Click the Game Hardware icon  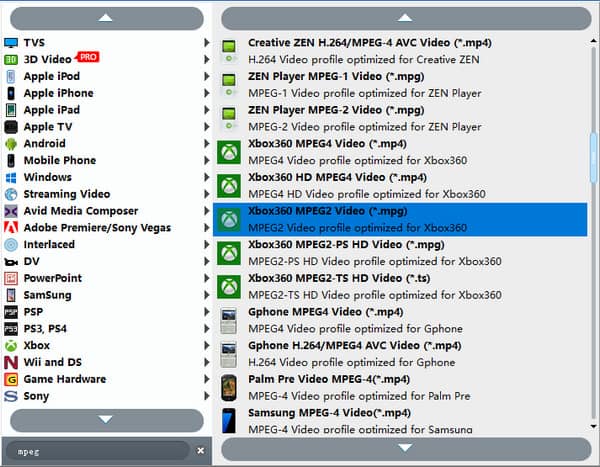pyautogui.click(x=11, y=379)
